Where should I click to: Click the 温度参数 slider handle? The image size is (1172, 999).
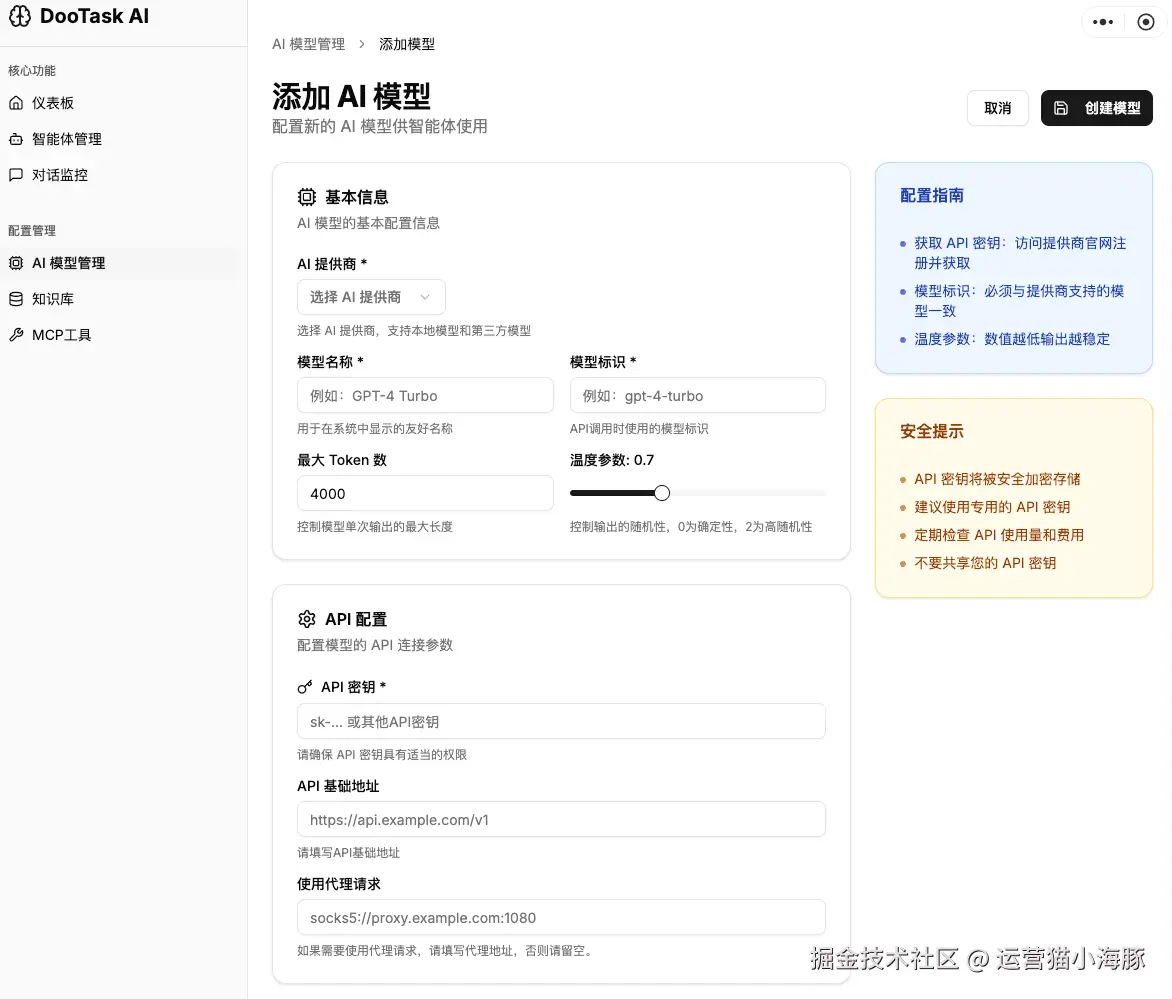[661, 493]
